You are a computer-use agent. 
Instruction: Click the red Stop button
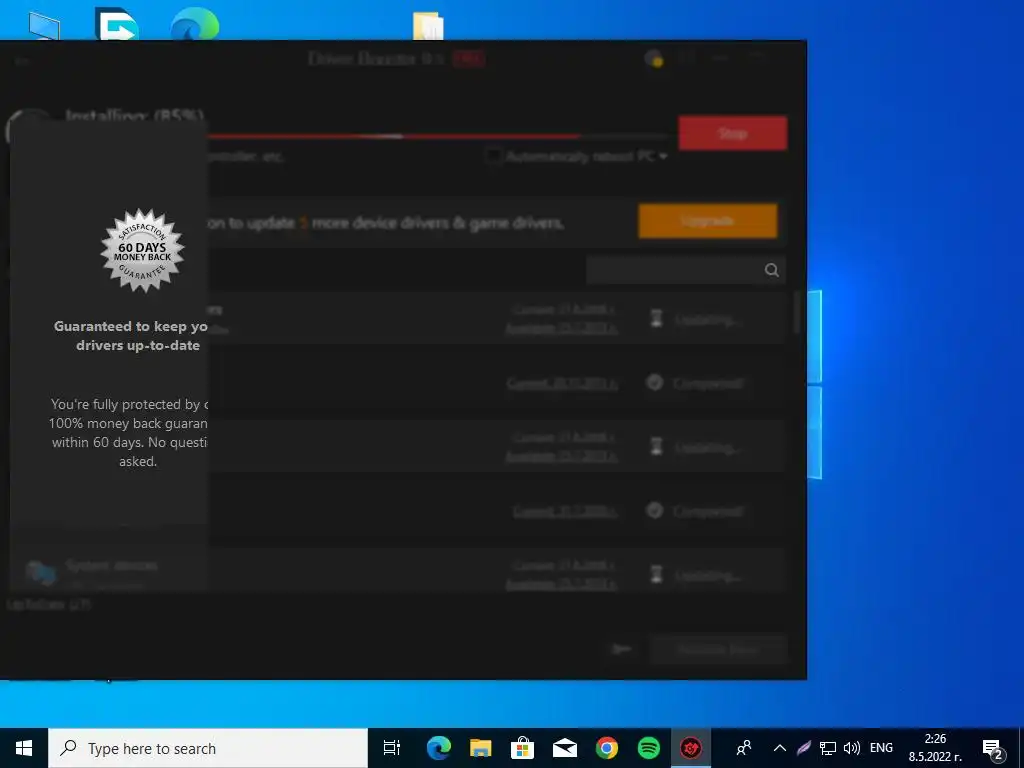click(x=732, y=133)
